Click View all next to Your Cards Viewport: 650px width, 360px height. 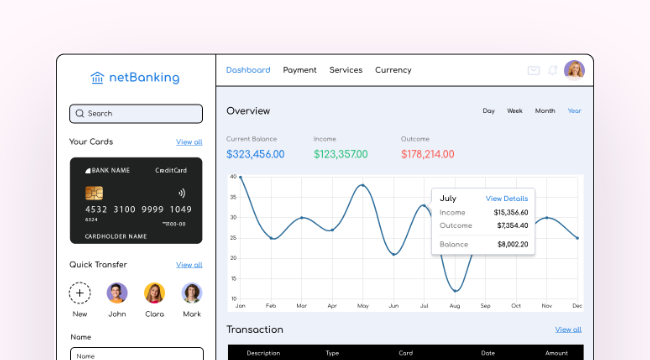coord(189,142)
